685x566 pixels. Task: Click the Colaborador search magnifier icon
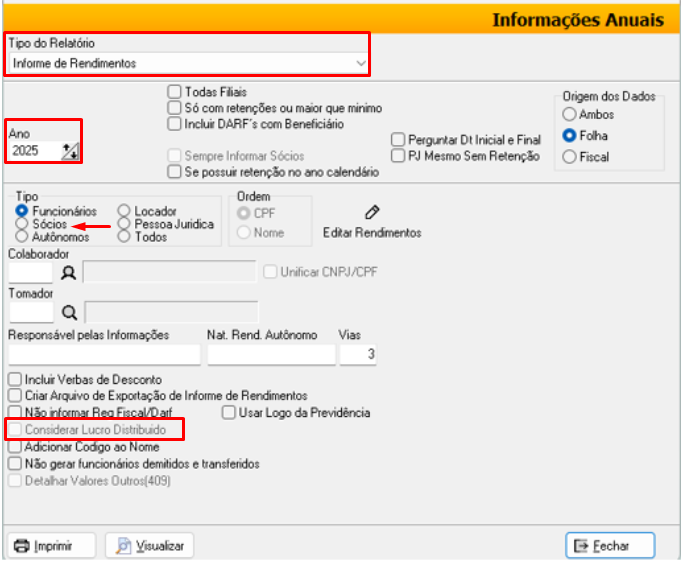(x=69, y=272)
